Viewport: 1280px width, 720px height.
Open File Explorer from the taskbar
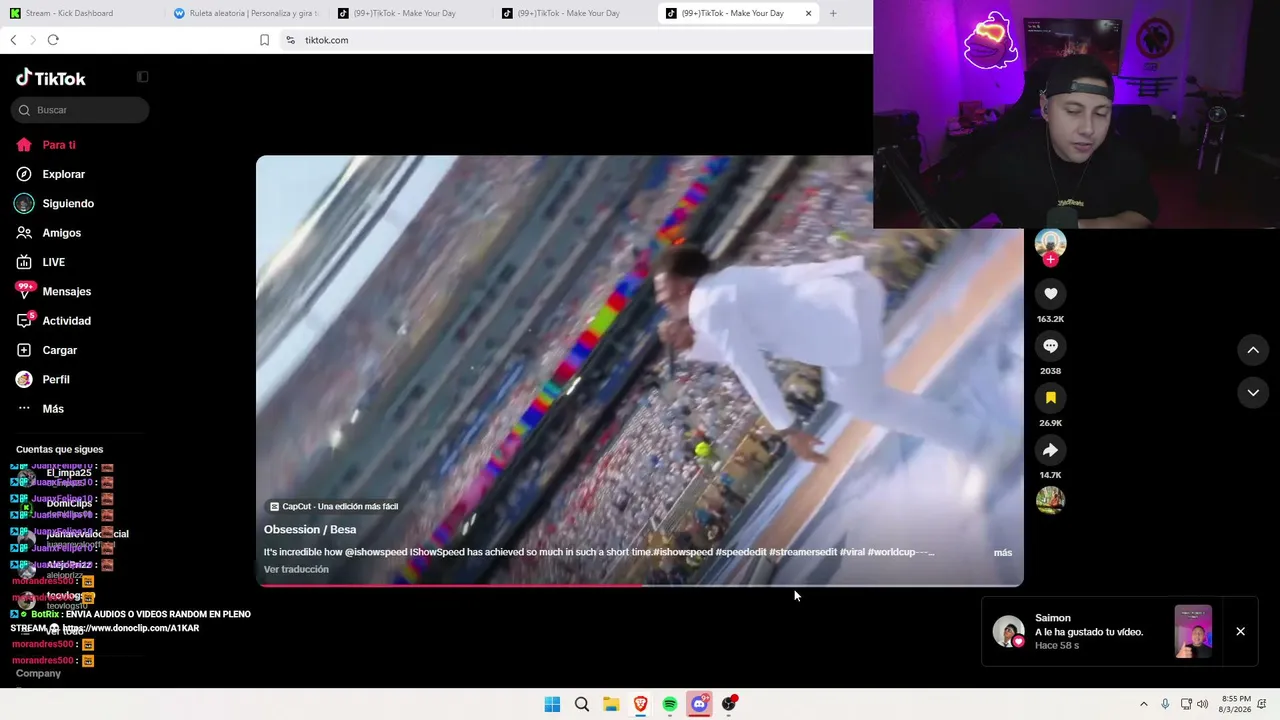[x=611, y=704]
